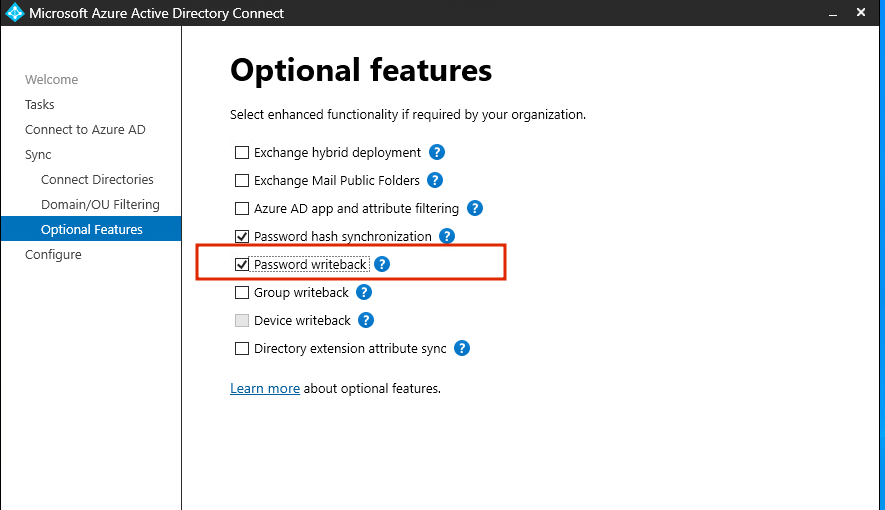This screenshot has width=885, height=510.
Task: Show help for Password hash synchronization
Action: pos(447,237)
